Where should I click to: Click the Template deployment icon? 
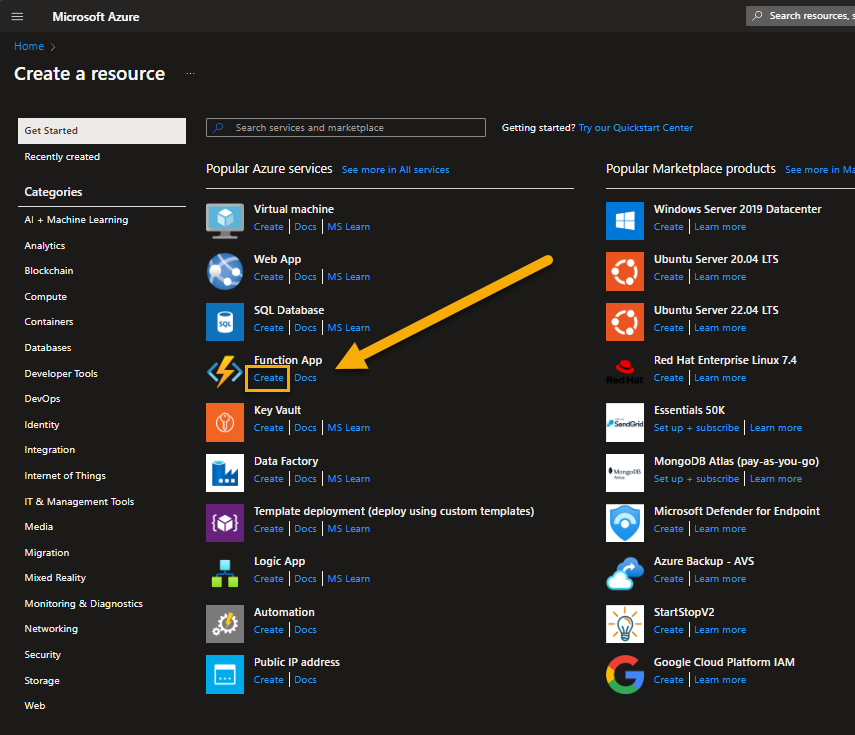coord(225,523)
